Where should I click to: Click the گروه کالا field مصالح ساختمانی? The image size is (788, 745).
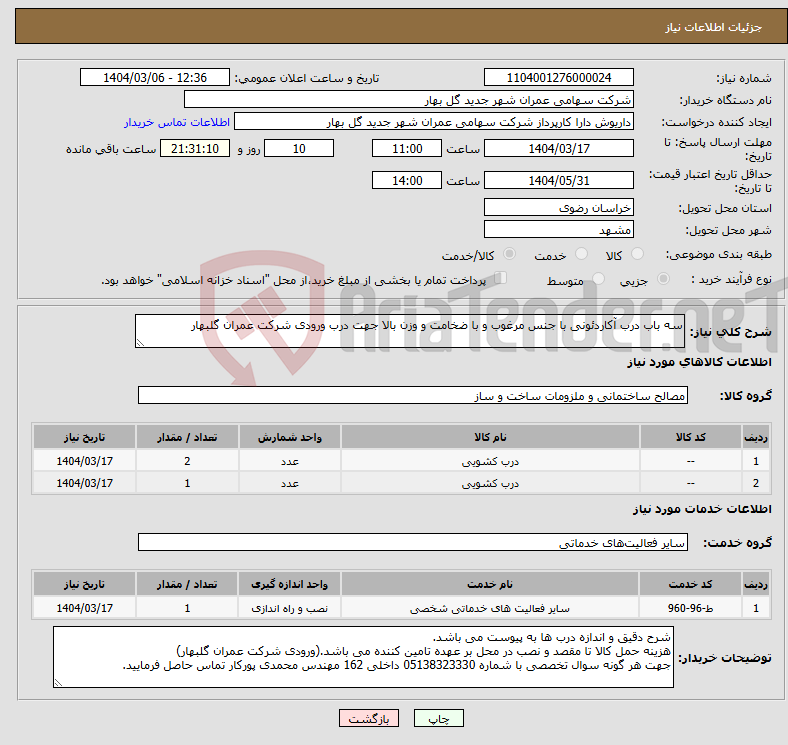click(413, 395)
